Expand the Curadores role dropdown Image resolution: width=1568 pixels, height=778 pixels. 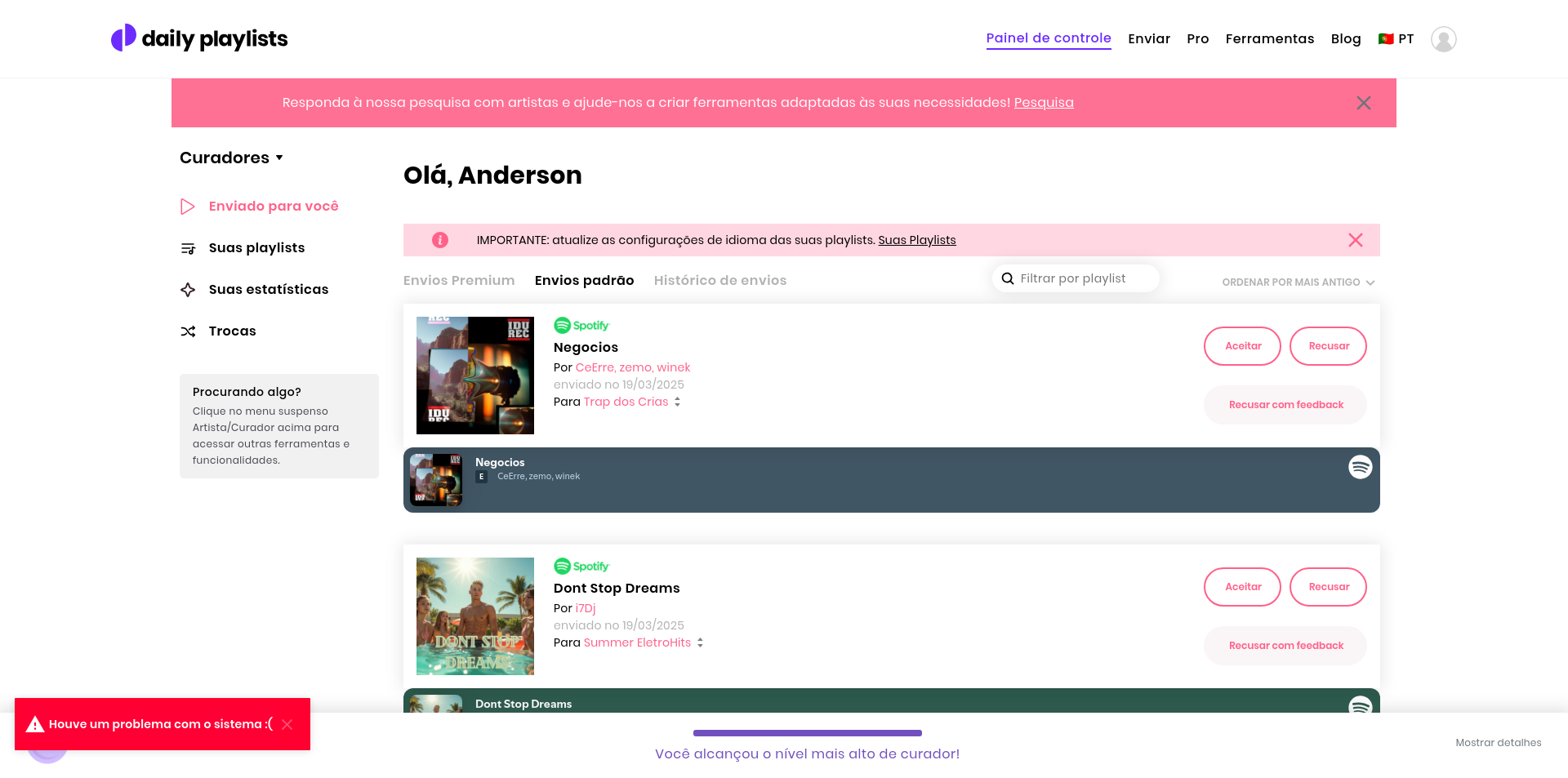pos(231,158)
